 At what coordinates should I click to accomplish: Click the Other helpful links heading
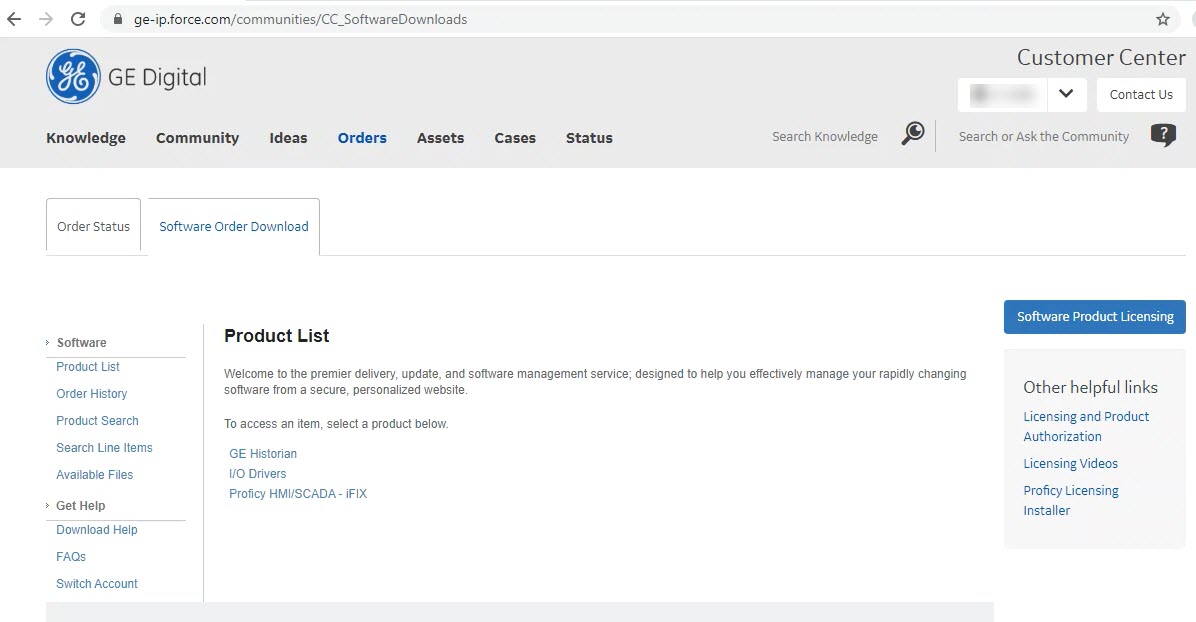(x=1091, y=387)
